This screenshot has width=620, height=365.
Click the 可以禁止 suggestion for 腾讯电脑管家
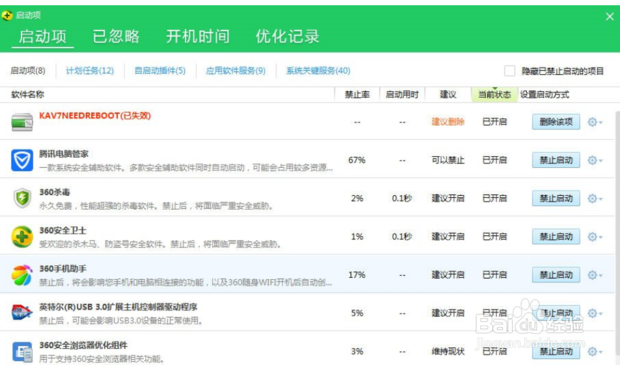[x=448, y=160]
